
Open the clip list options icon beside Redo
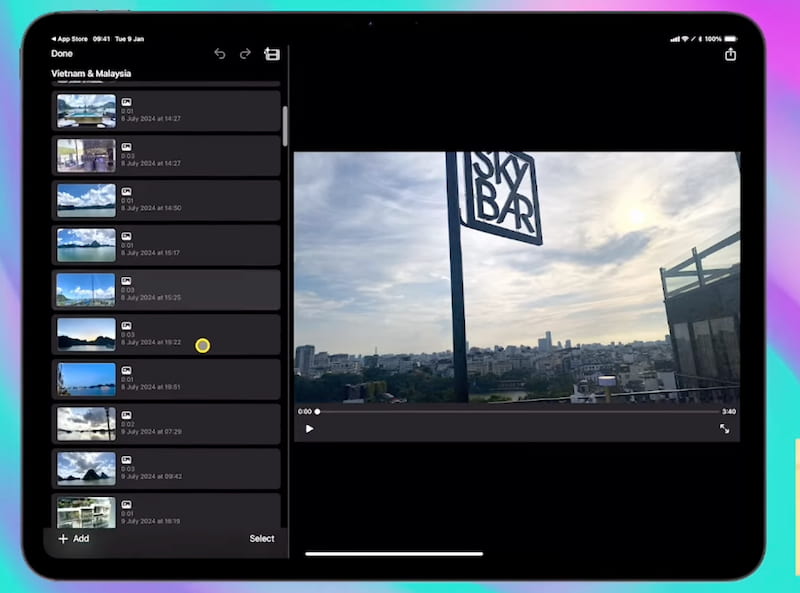[x=272, y=54]
